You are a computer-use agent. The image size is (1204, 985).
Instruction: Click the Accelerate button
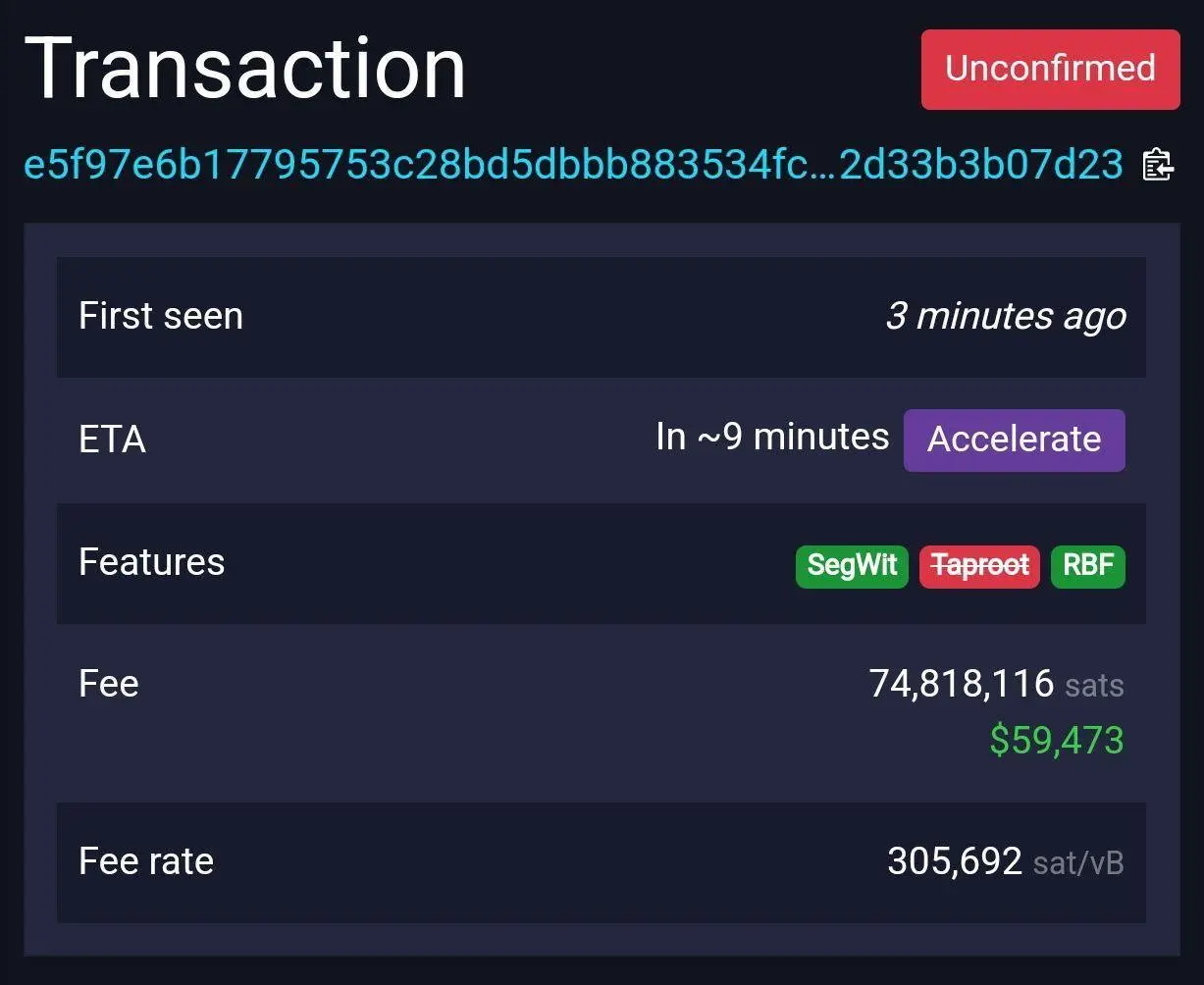pyautogui.click(x=1014, y=440)
